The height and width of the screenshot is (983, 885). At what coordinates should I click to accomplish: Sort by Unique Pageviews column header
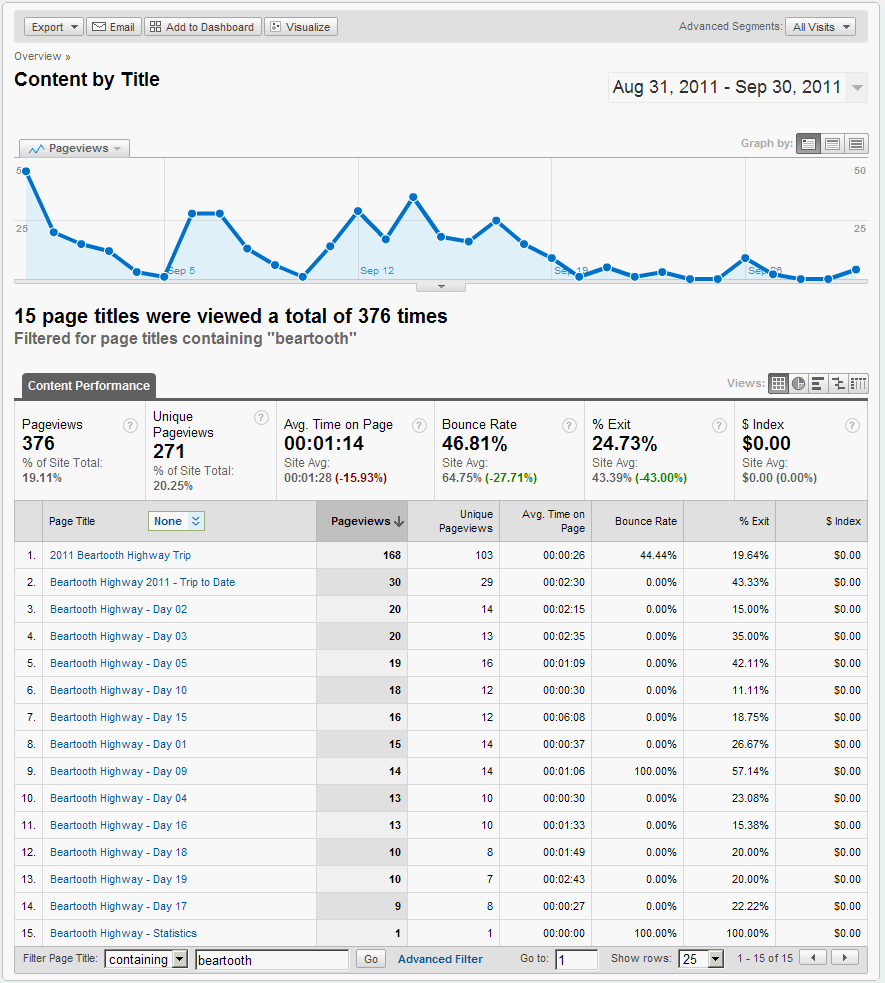454,521
